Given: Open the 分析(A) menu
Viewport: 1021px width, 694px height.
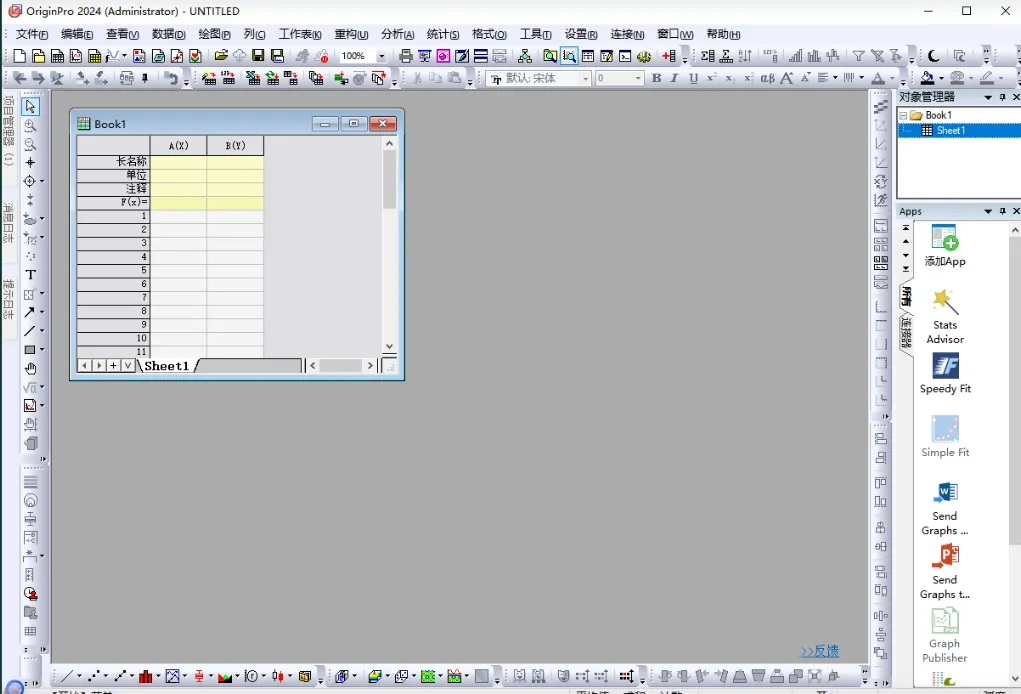Looking at the screenshot, I should pyautogui.click(x=397, y=34).
